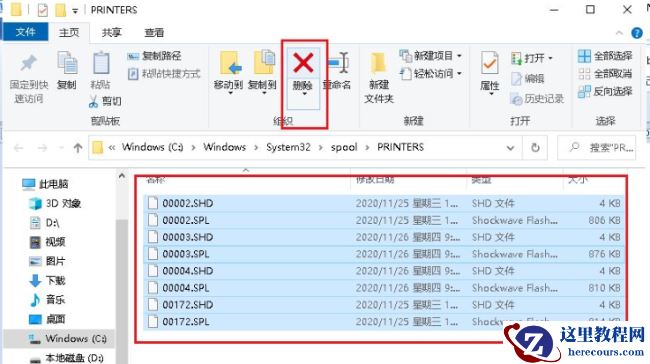Select the file 00172.SHD
Viewport: 650px width, 364px height.
383,305
